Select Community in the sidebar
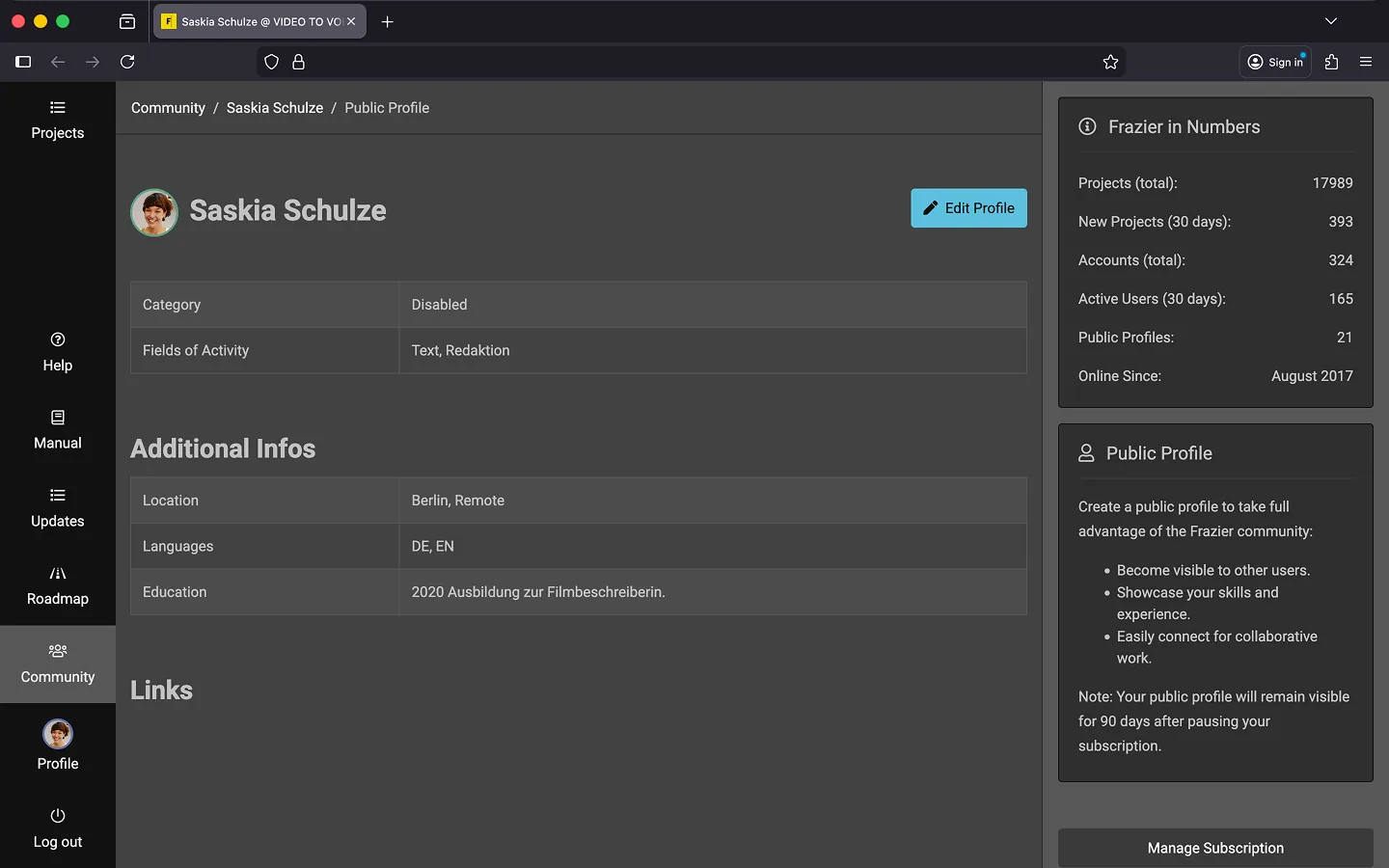 (57, 665)
